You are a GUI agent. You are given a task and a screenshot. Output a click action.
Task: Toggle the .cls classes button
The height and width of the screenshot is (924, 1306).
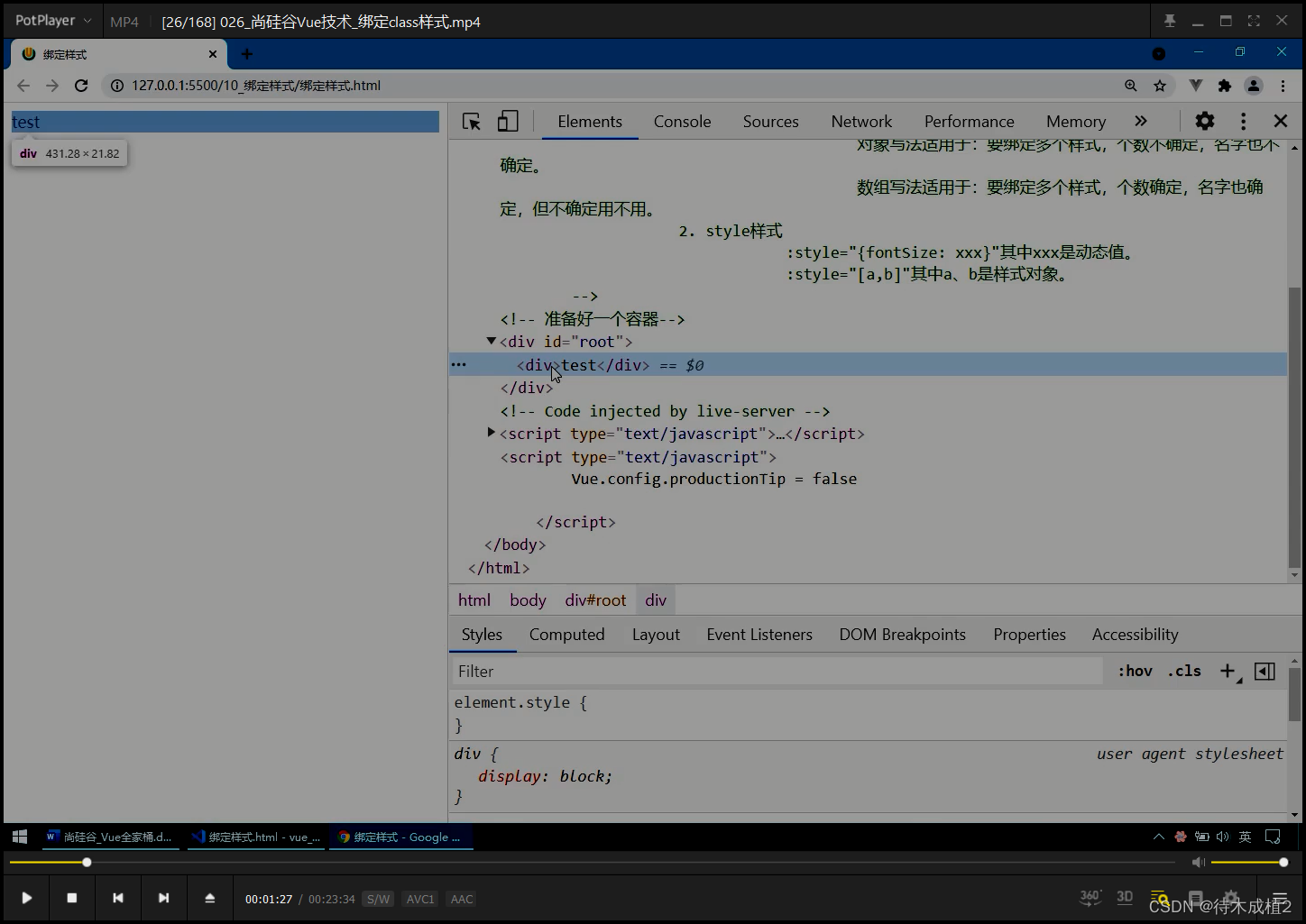click(x=1184, y=671)
